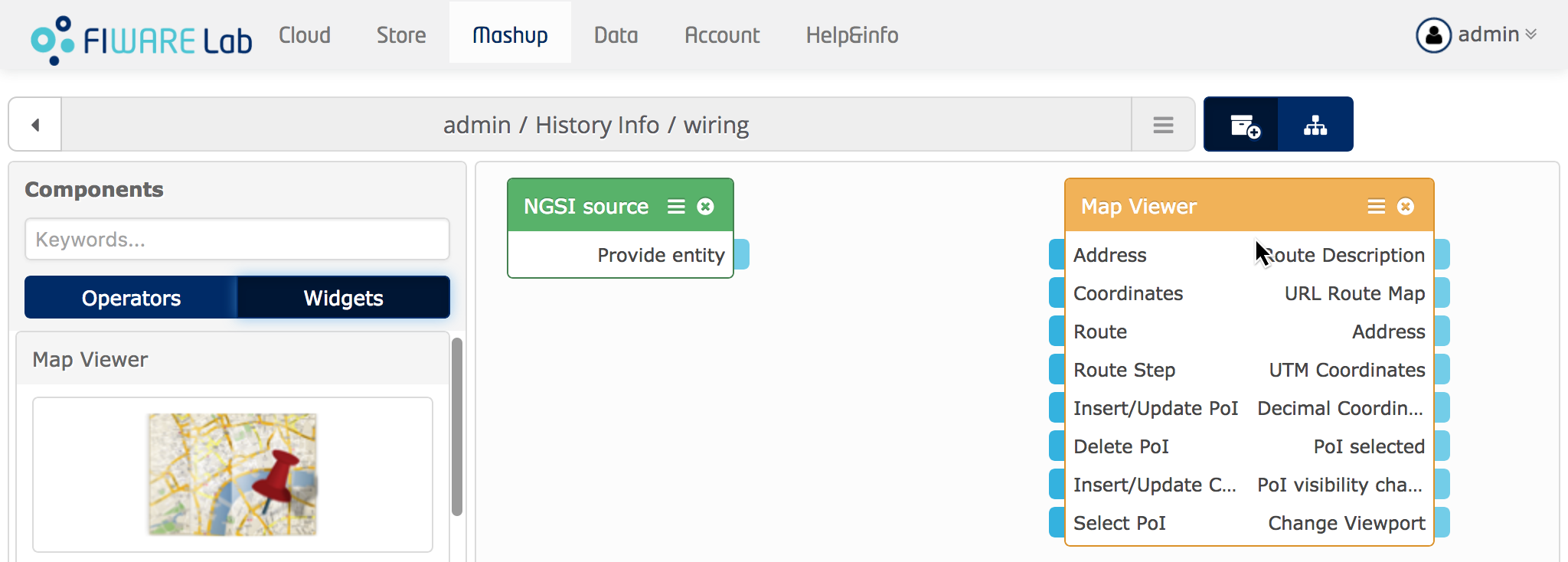Click the URL Route Map output label
Screen dimensions: 1568x562
(x=1354, y=293)
